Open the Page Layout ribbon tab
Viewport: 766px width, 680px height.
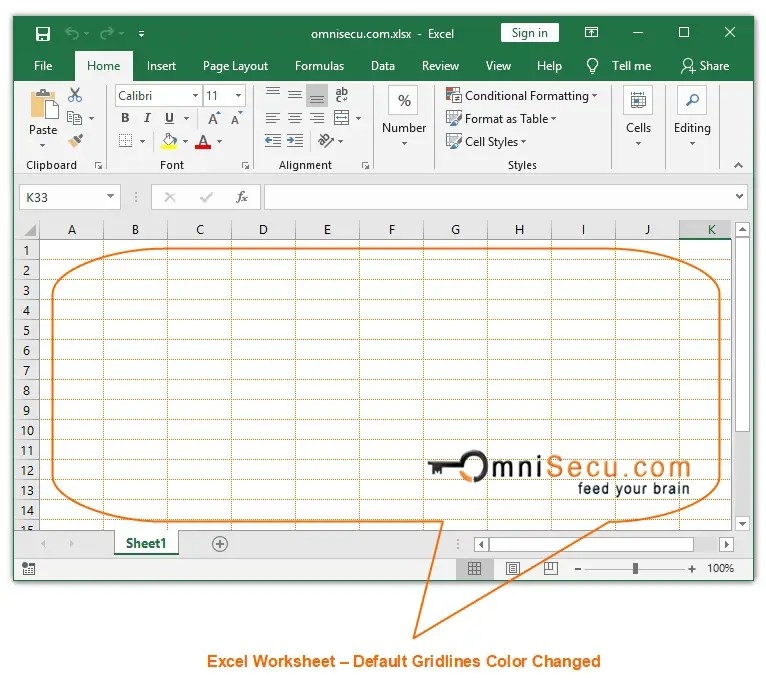(x=235, y=66)
